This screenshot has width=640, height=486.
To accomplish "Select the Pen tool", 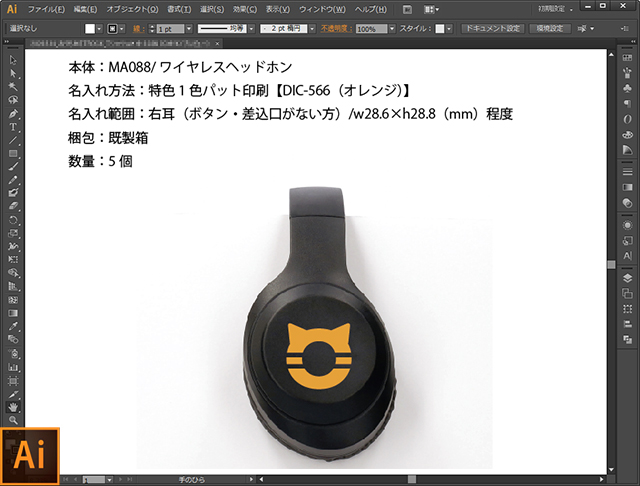I will click(13, 113).
